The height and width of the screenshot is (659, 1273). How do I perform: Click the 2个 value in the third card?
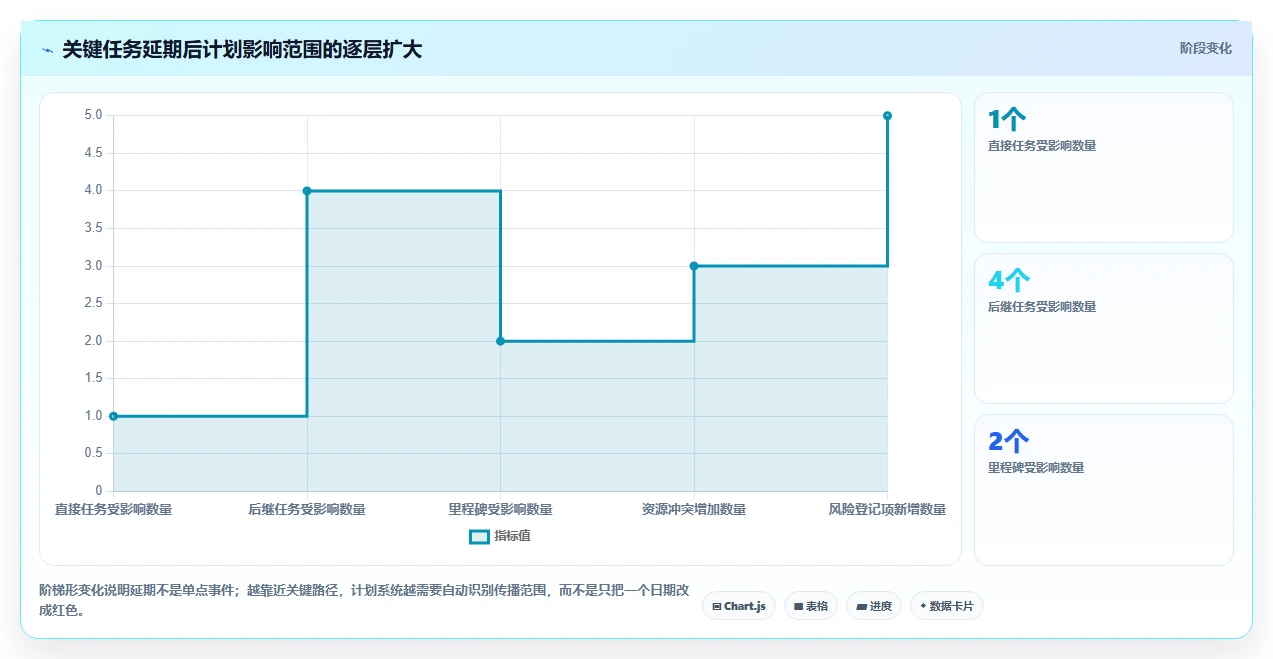(1009, 442)
